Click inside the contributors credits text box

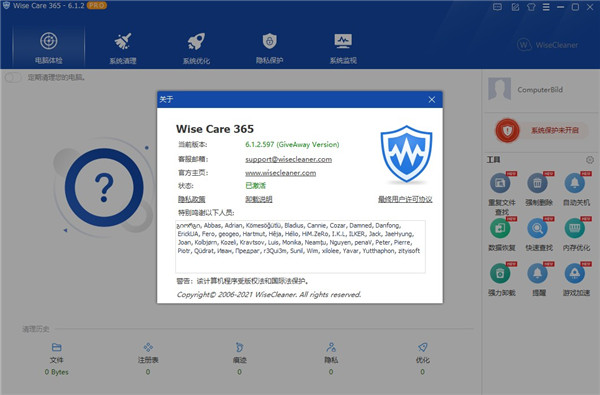[x=300, y=246]
